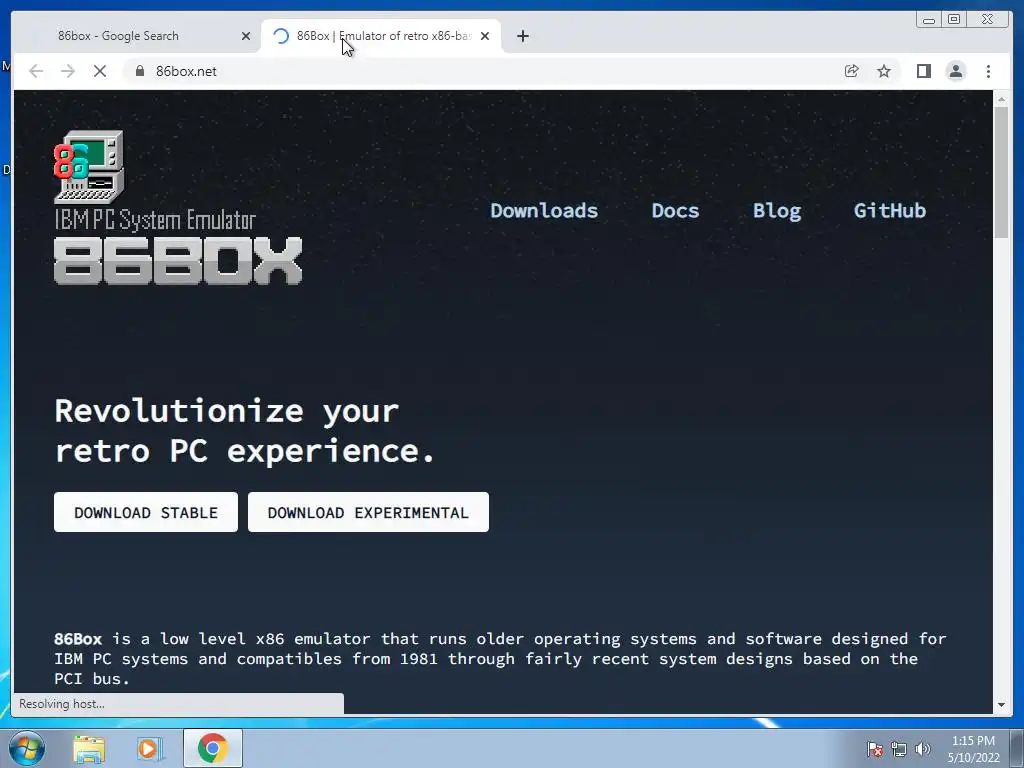Click the scrollbar up arrow
The height and width of the screenshot is (768, 1024).
pos(1001,99)
